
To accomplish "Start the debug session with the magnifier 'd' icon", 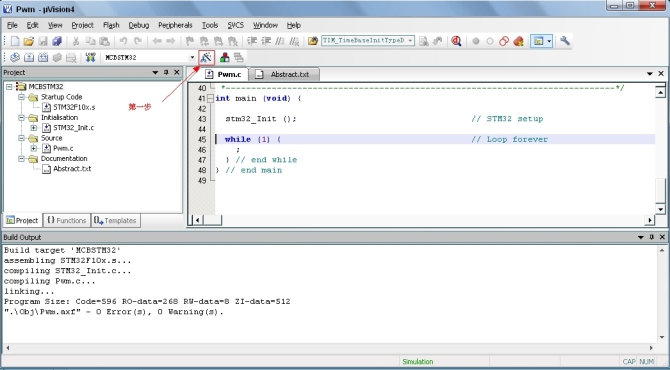I will pos(456,41).
